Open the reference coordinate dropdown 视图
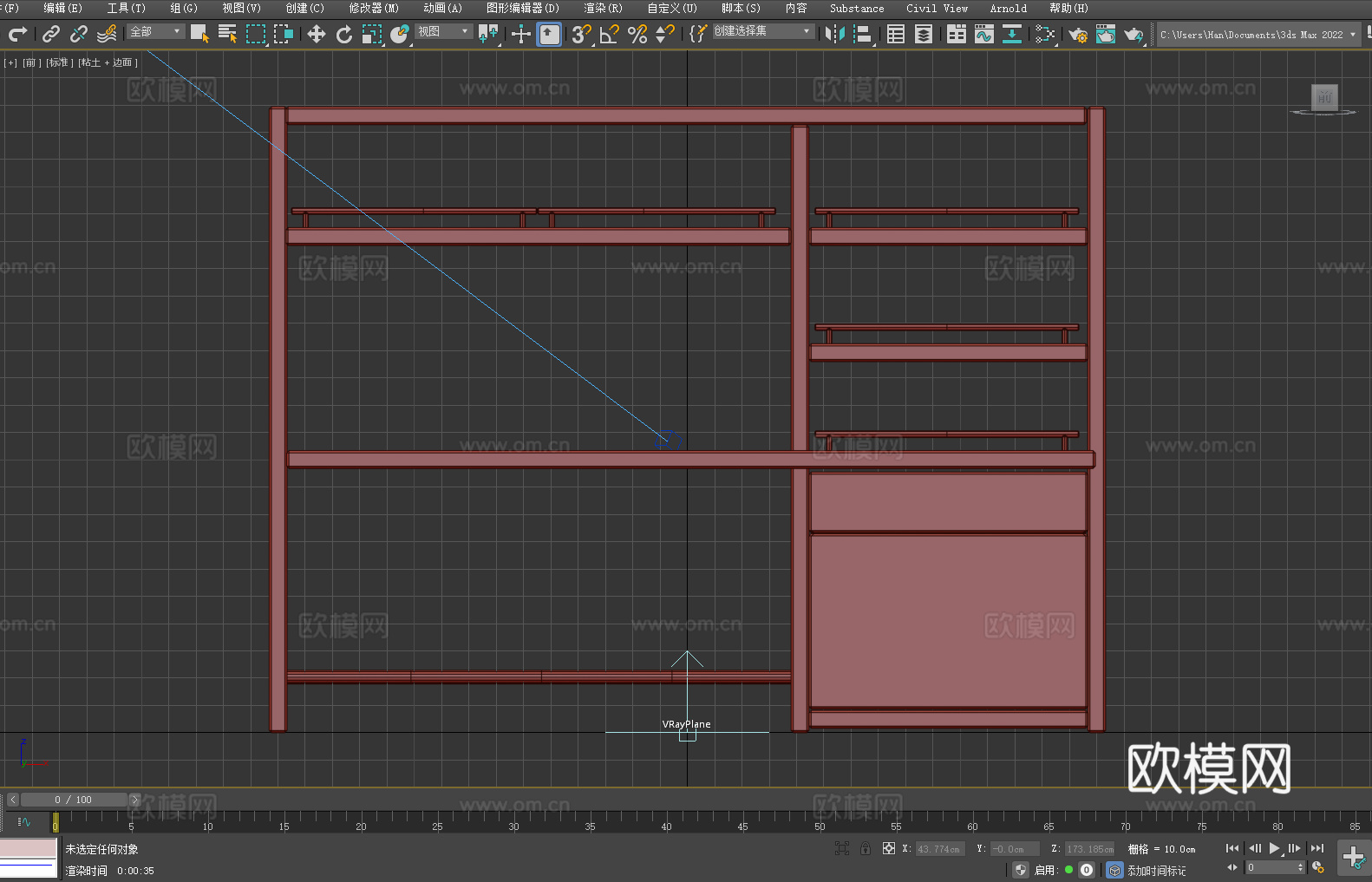1372x882 pixels. coord(443,31)
